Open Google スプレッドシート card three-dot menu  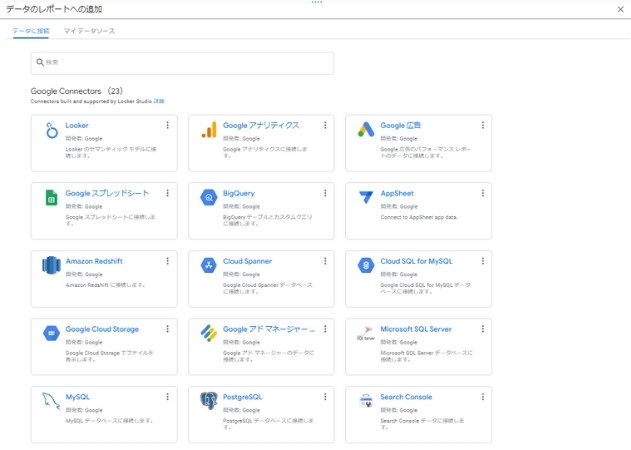(167, 193)
